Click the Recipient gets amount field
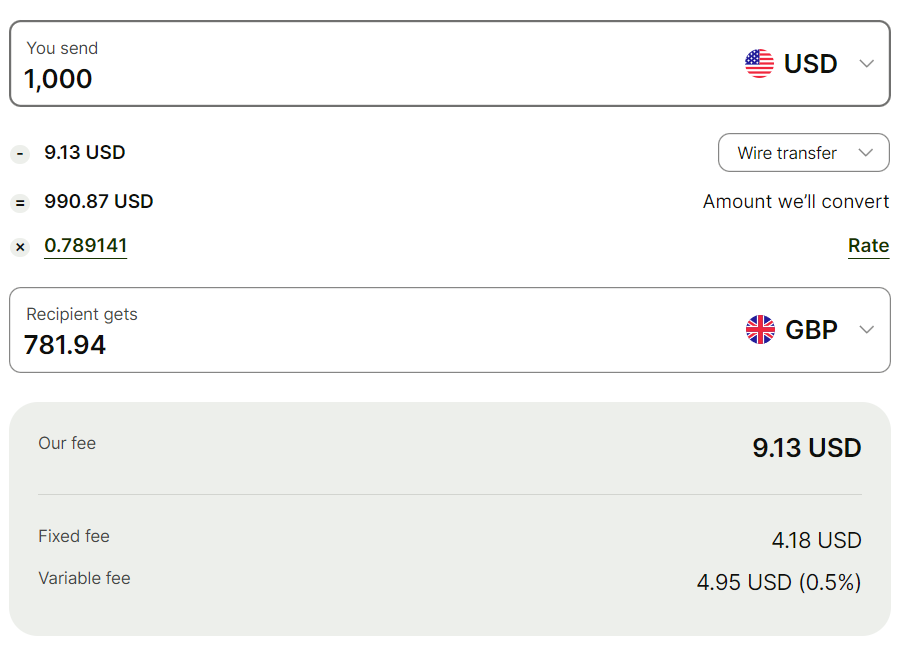This screenshot has width=904, height=658. tap(300, 344)
